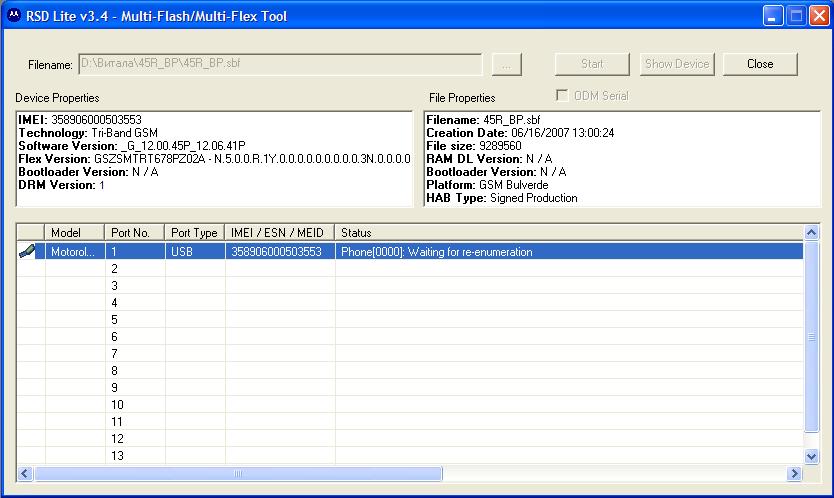Click the horizontal scroll left arrow

25,474
